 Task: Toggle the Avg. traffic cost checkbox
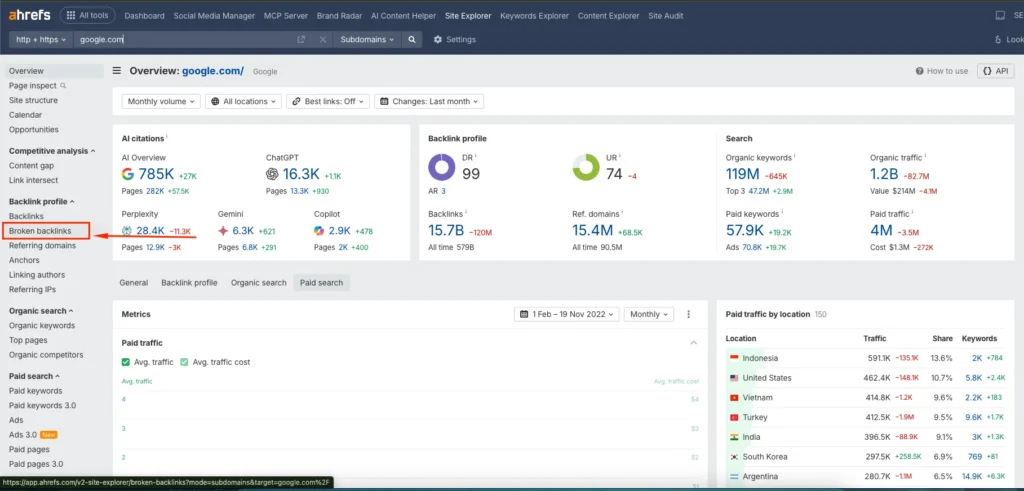(184, 362)
